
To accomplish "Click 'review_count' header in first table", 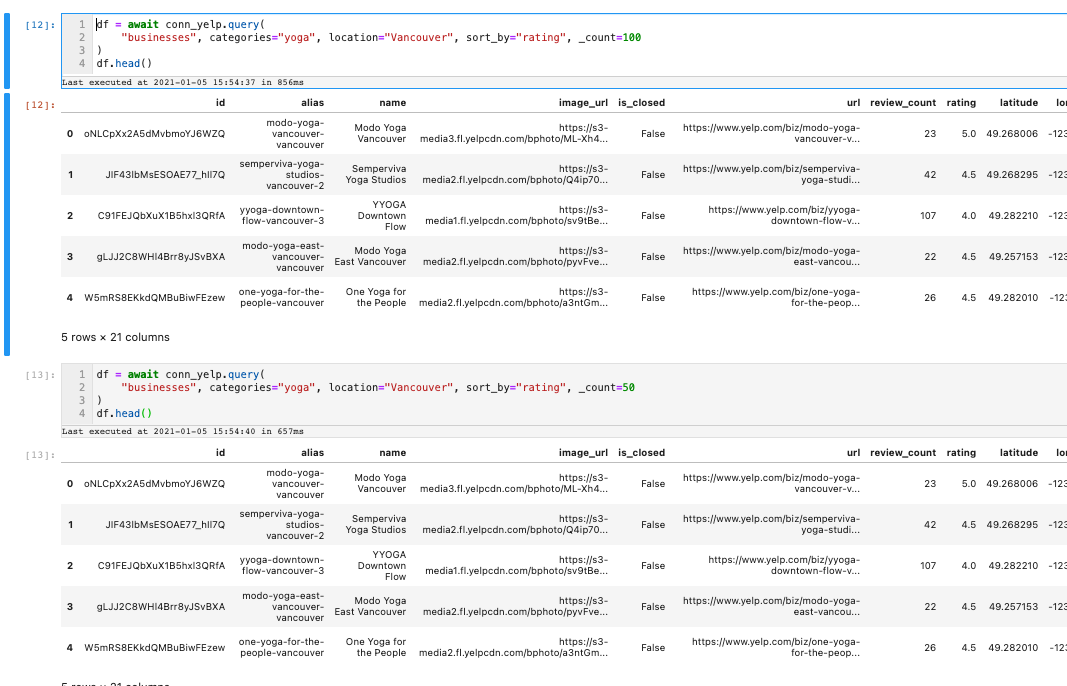I will point(903,103).
